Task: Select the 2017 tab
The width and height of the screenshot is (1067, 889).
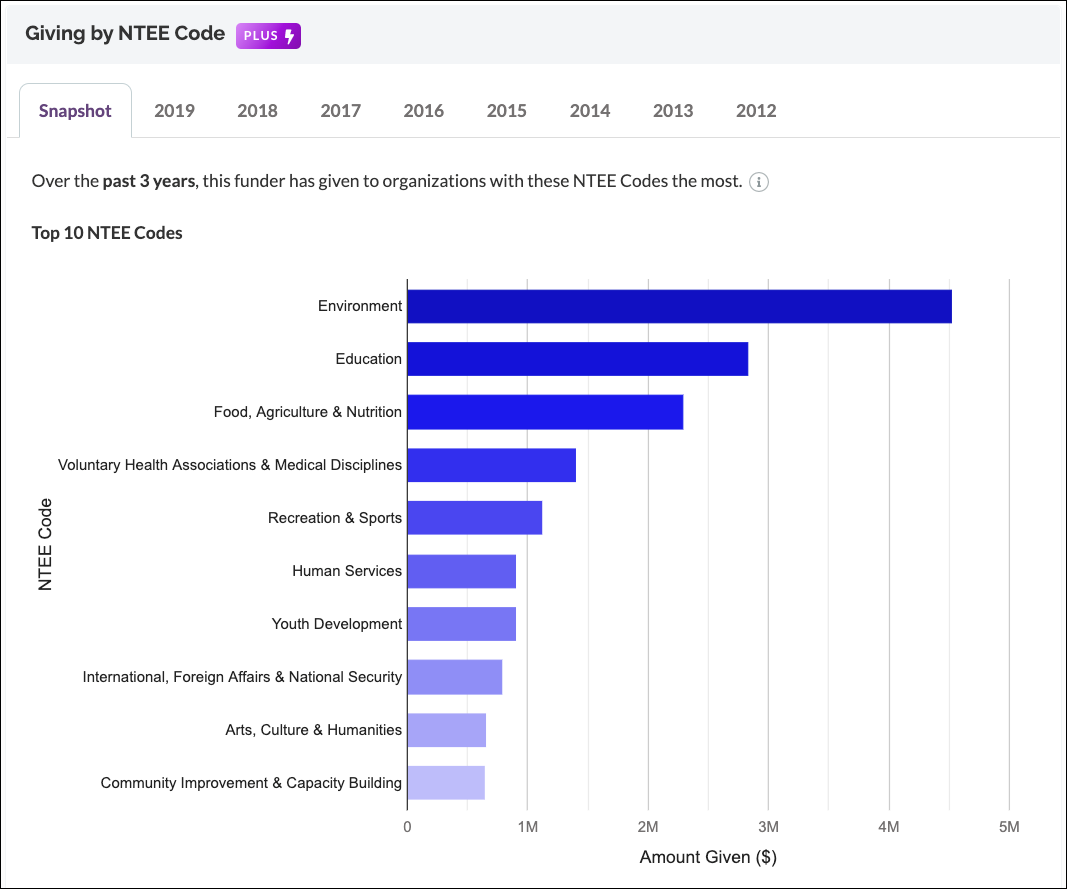Action: click(x=340, y=111)
